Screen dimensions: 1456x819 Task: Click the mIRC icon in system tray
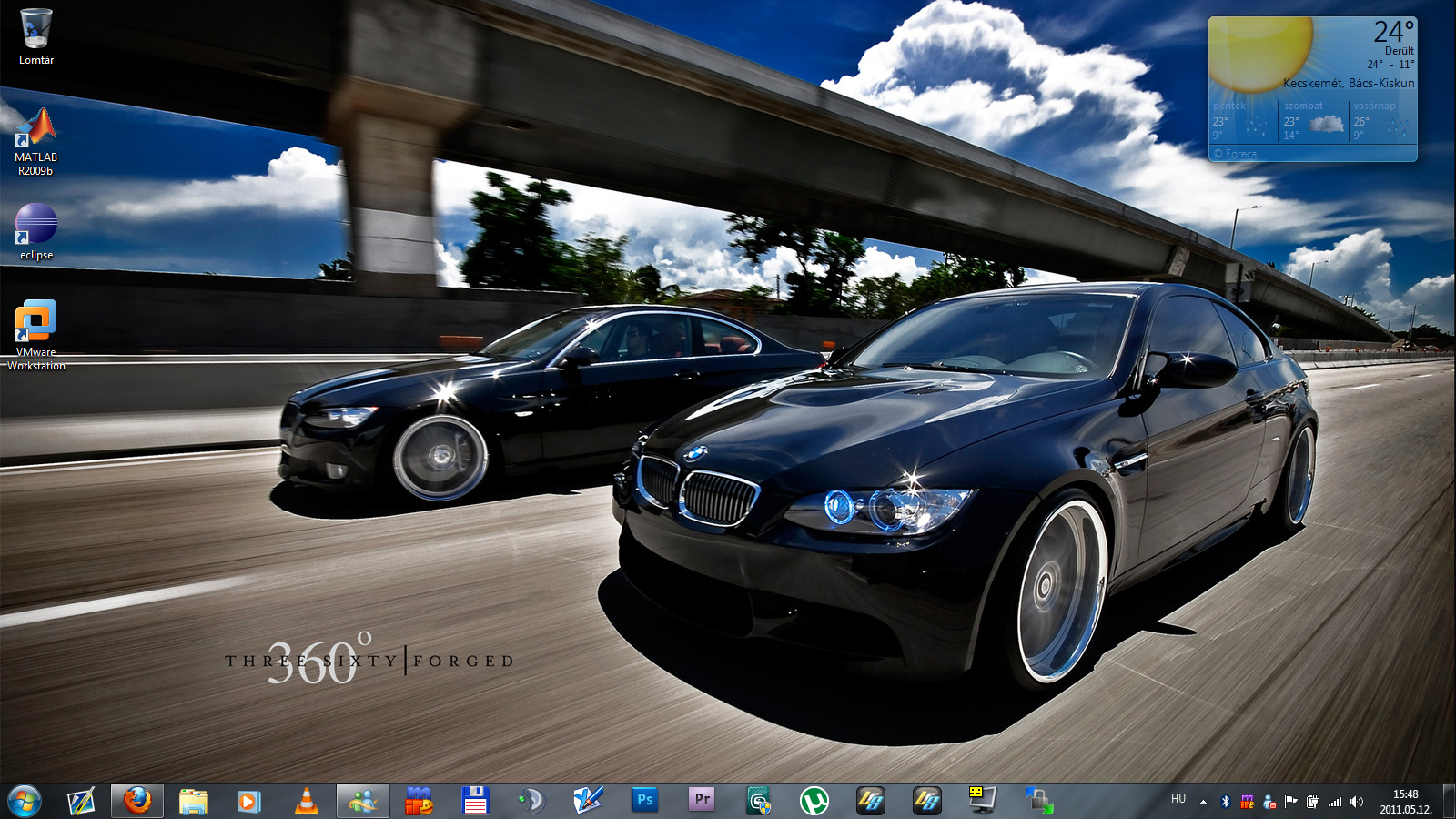coord(1247,802)
